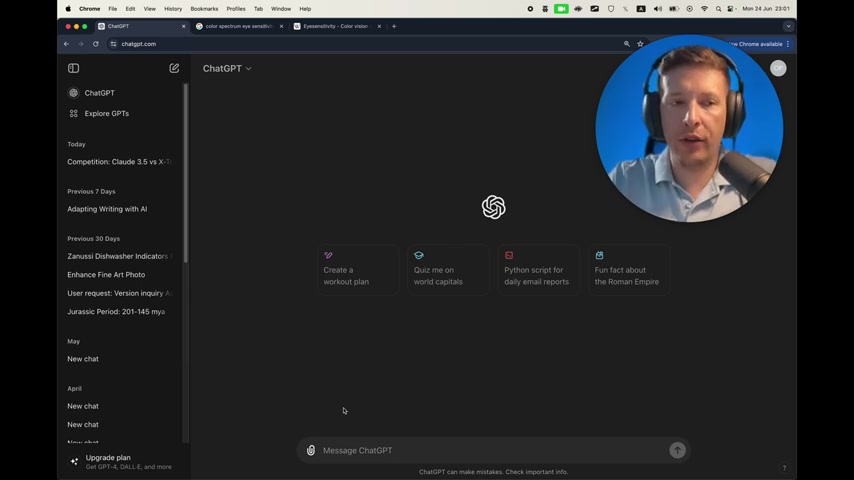Click the Wi-Fi status icon
854x480 pixels.
click(704, 9)
